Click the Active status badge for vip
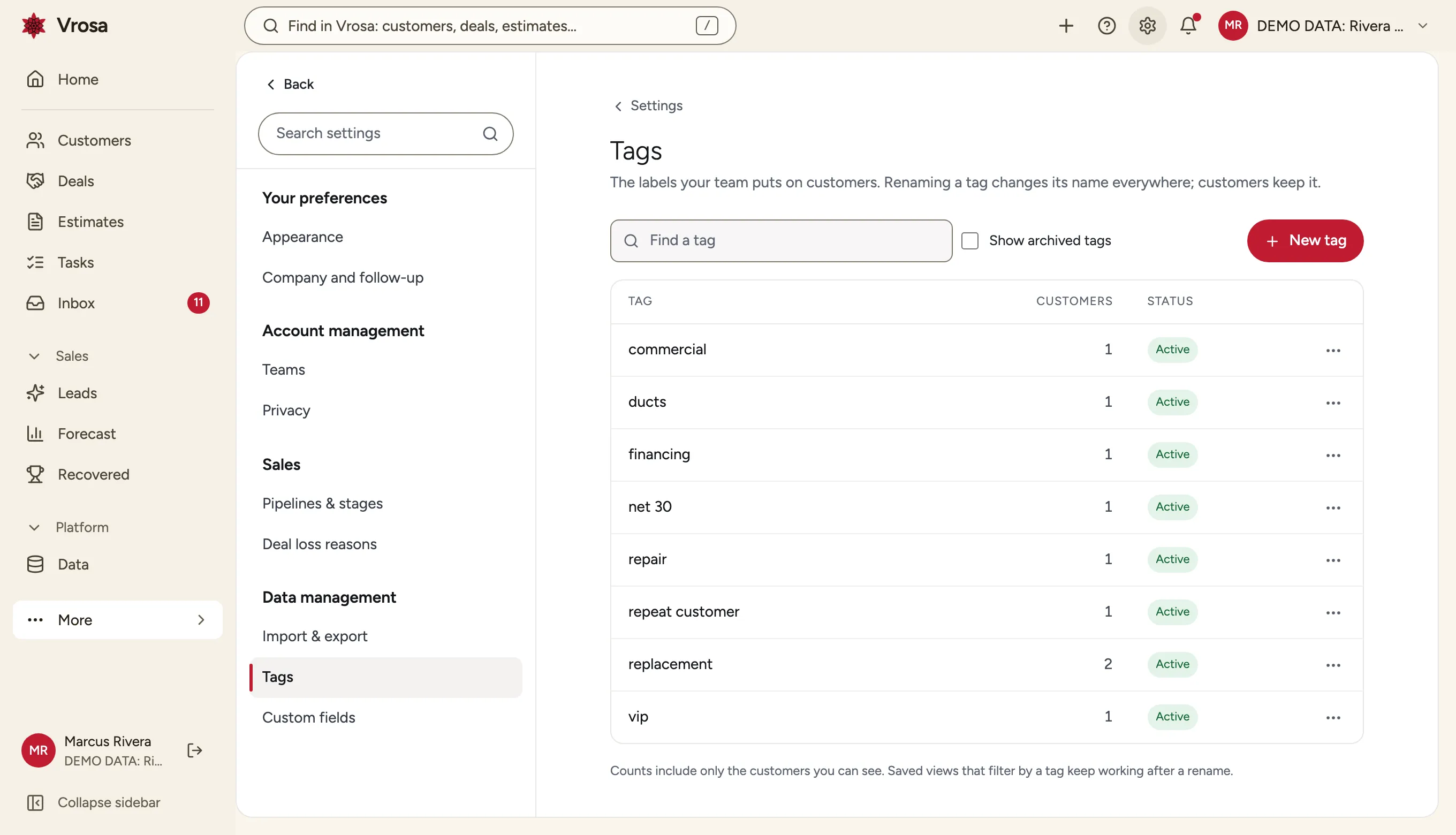The width and height of the screenshot is (1456, 835). (x=1172, y=717)
